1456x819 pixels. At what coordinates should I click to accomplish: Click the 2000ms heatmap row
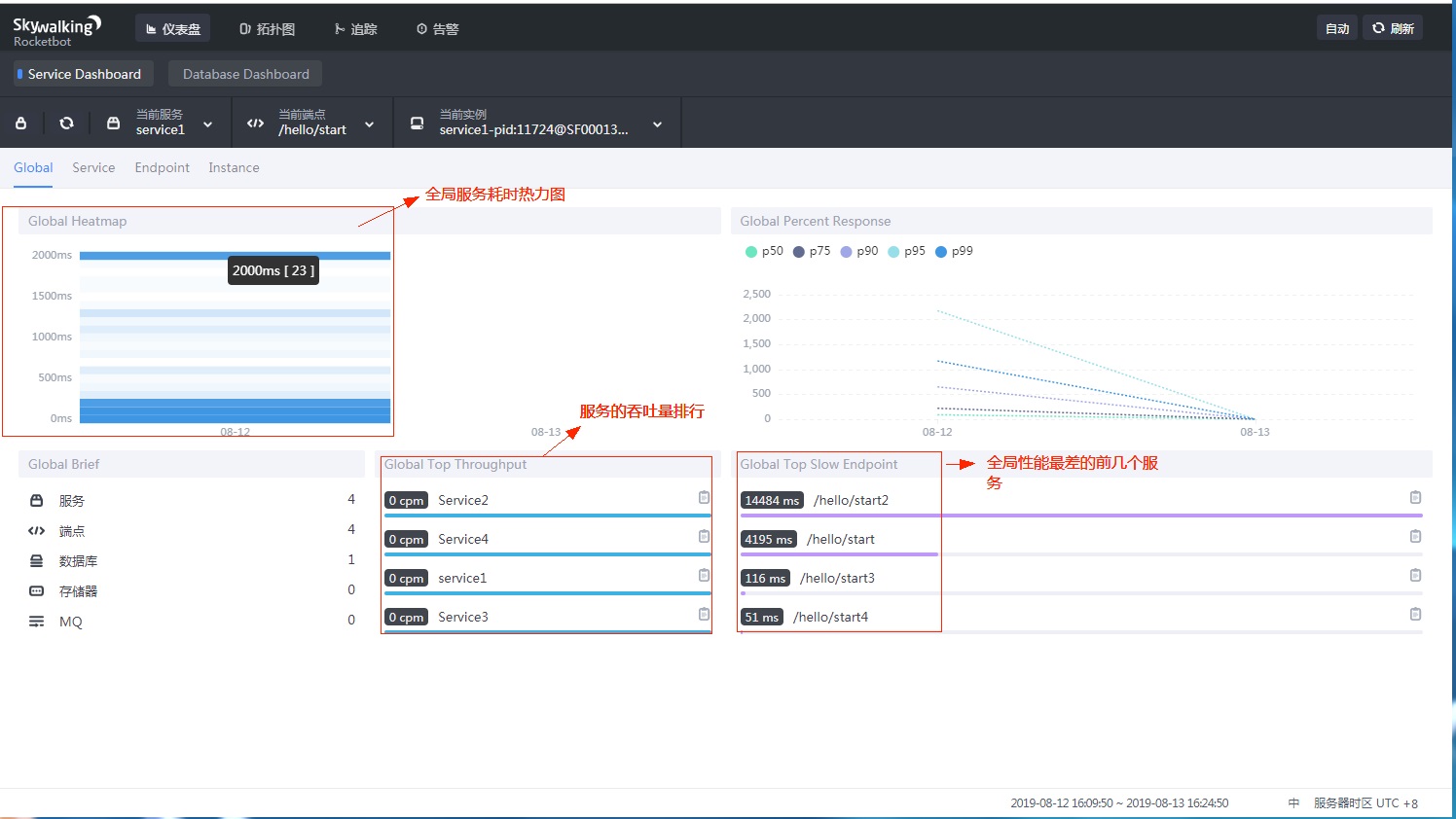click(235, 256)
